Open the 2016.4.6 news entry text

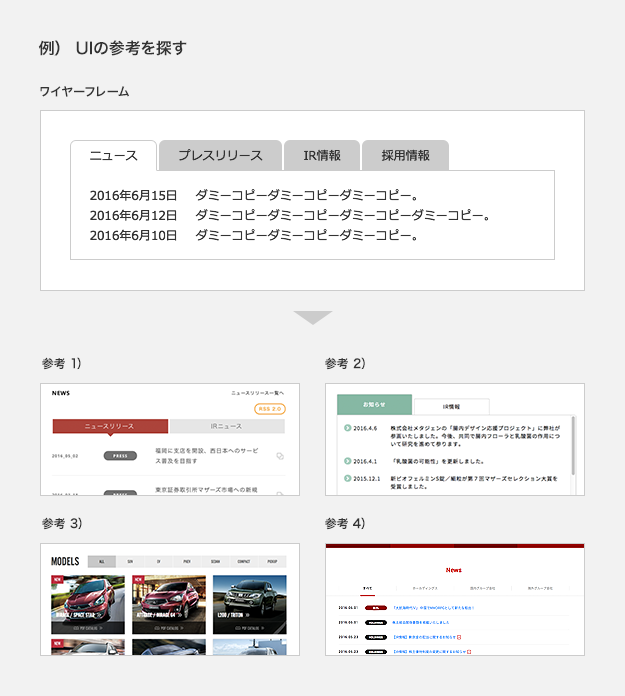475,436
